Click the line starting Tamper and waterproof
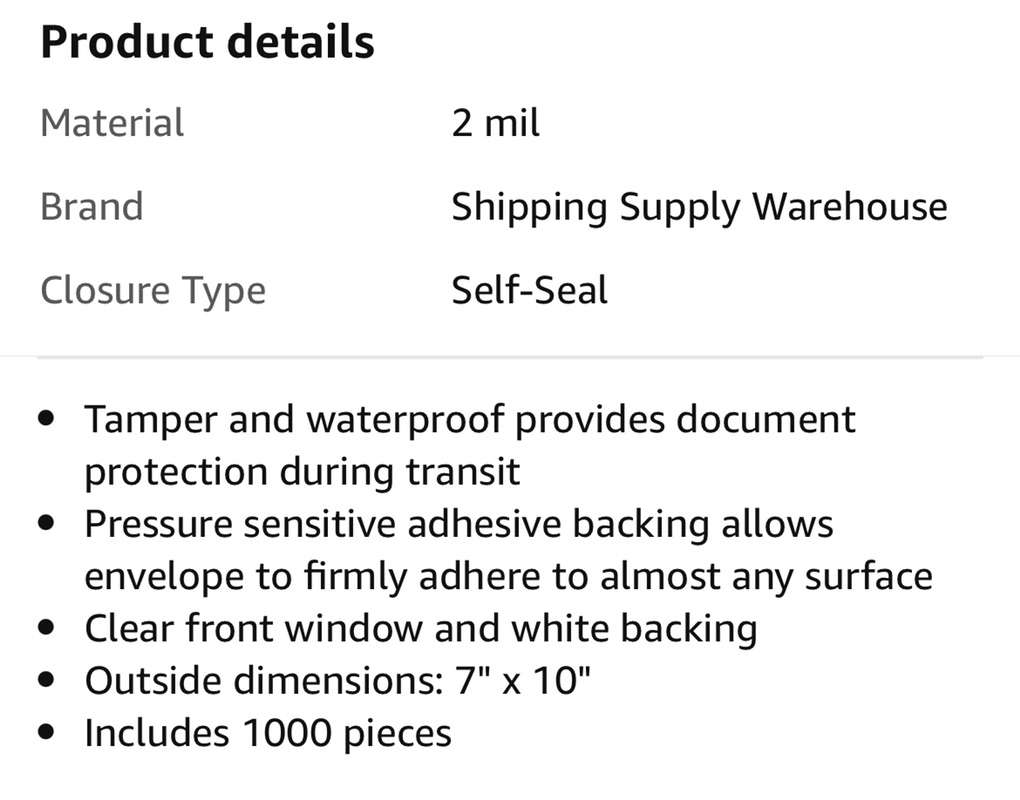Viewport: 1020px width, 800px height. click(470, 419)
